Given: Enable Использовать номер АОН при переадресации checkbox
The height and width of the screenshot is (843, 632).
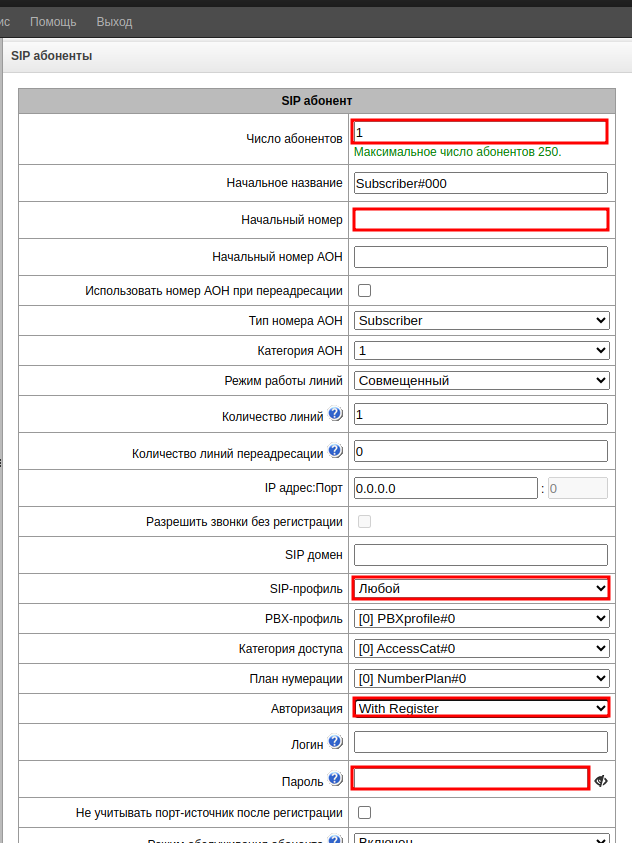Looking at the screenshot, I should (365, 291).
